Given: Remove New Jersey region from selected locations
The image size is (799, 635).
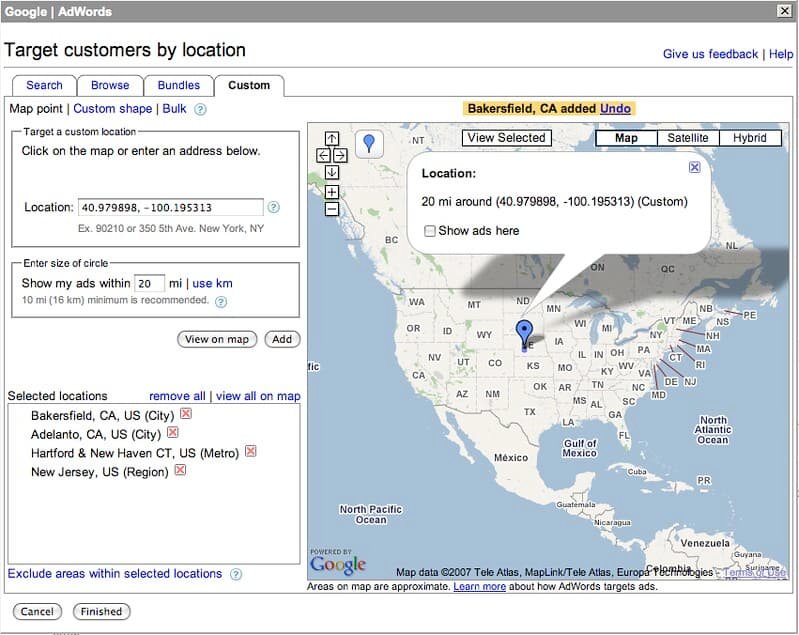Looking at the screenshot, I should coord(181,470).
